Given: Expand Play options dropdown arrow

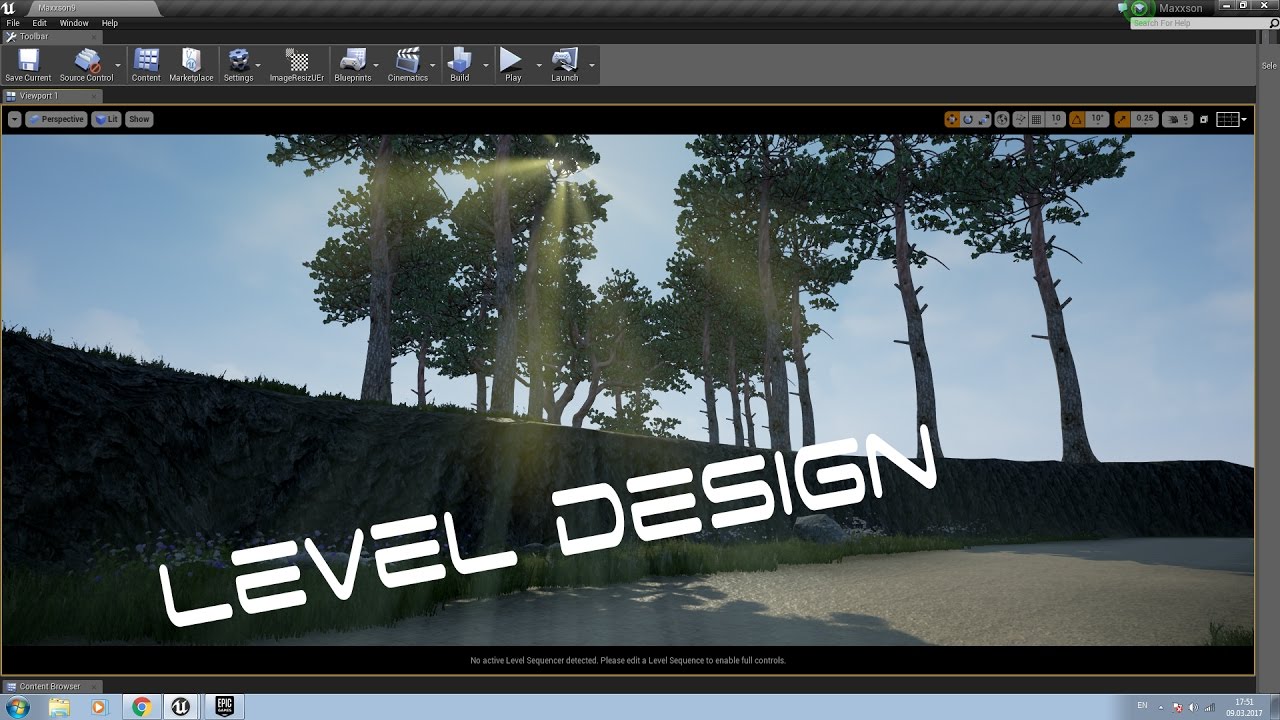Looking at the screenshot, I should [x=539, y=66].
